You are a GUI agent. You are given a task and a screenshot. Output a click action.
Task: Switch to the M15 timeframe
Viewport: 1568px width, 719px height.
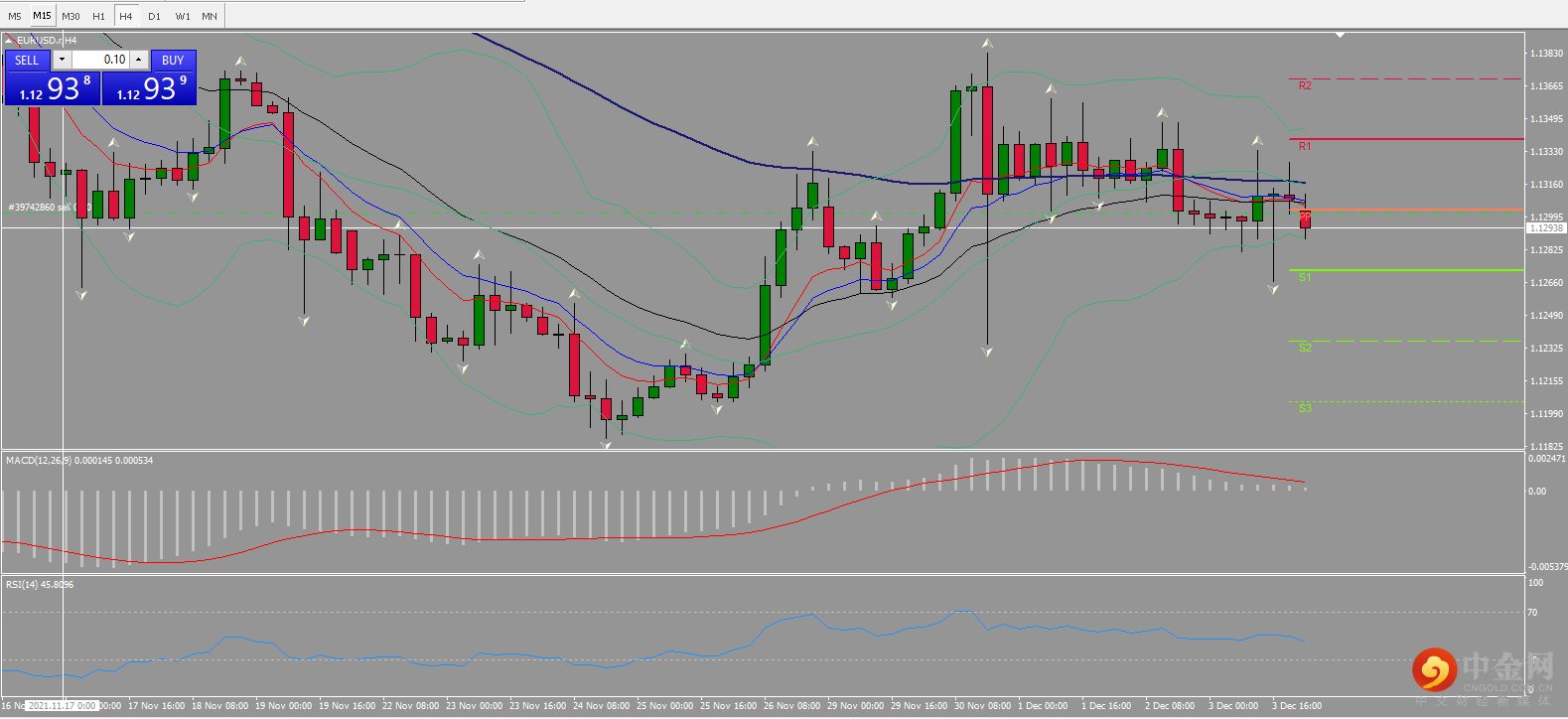[x=42, y=16]
